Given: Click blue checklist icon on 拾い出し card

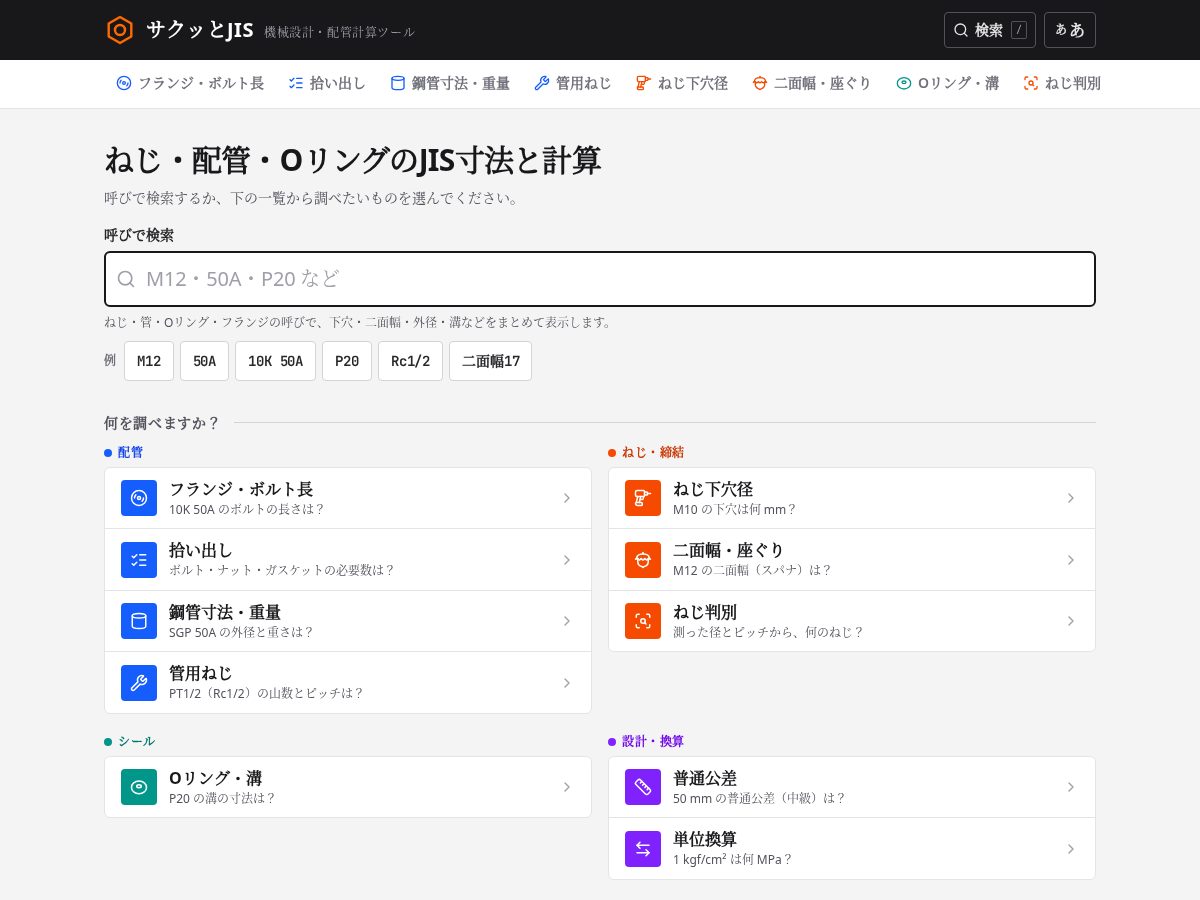Looking at the screenshot, I should [139, 560].
